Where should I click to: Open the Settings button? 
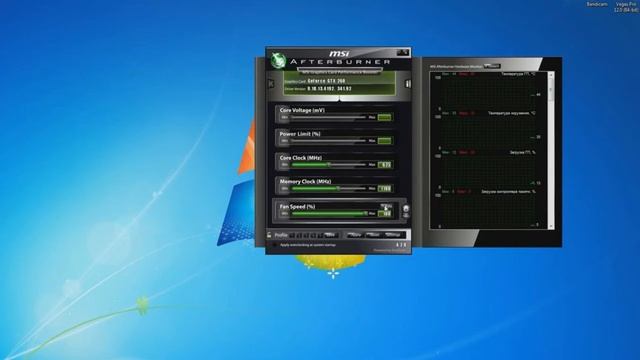[x=393, y=235]
